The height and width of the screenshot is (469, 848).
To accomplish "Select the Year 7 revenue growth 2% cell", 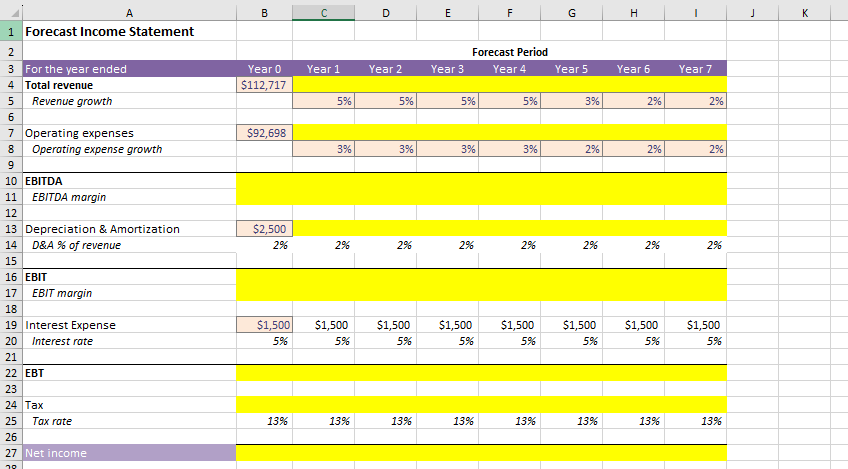I will [x=695, y=101].
